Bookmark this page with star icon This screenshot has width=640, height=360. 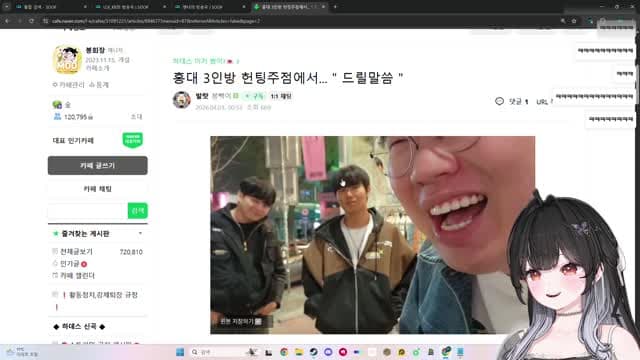(x=573, y=21)
